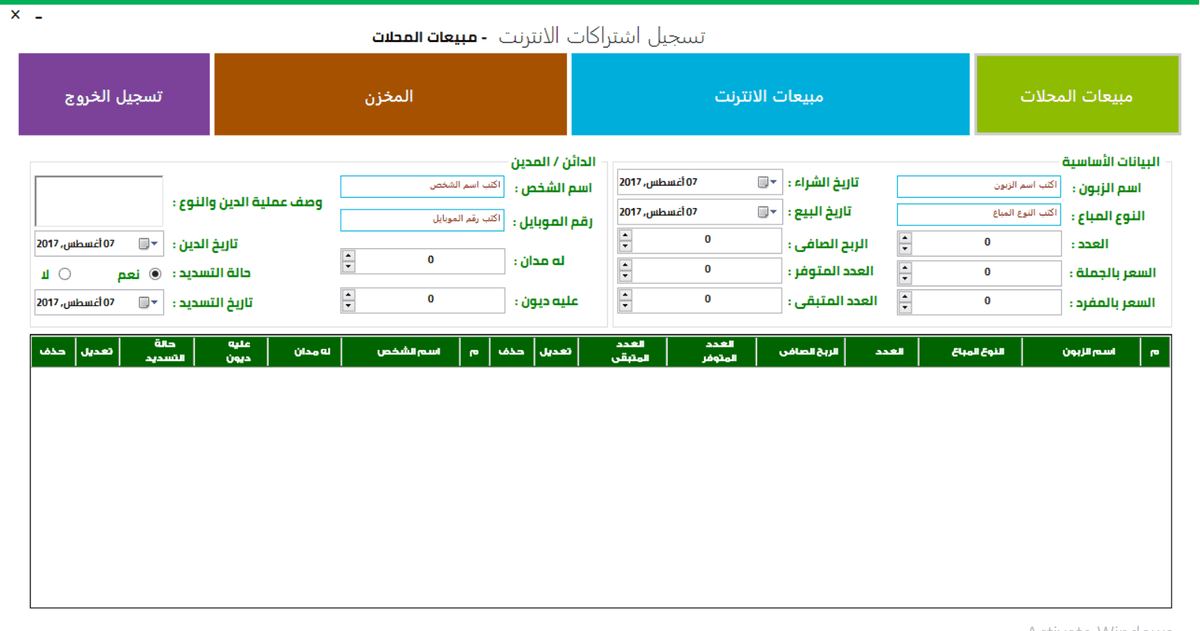Image resolution: width=1200 pixels, height=631 pixels.
Task: Switch to the مبيعات الانترنت tab
Action: (770, 94)
